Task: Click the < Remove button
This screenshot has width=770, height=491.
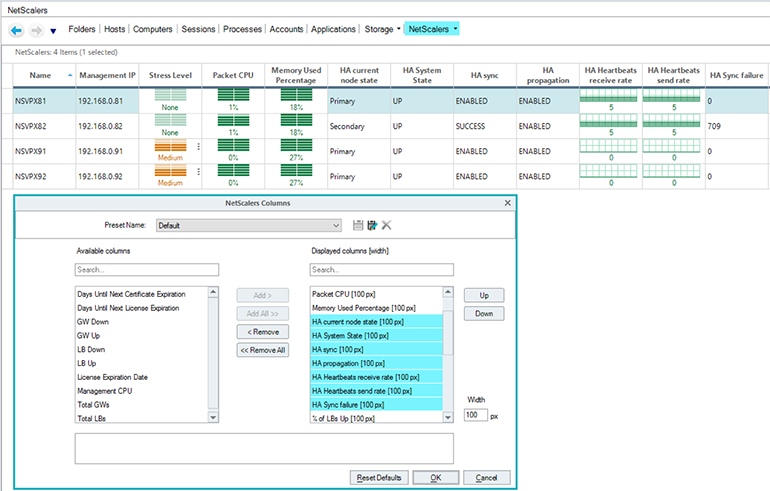Action: pyautogui.click(x=263, y=332)
